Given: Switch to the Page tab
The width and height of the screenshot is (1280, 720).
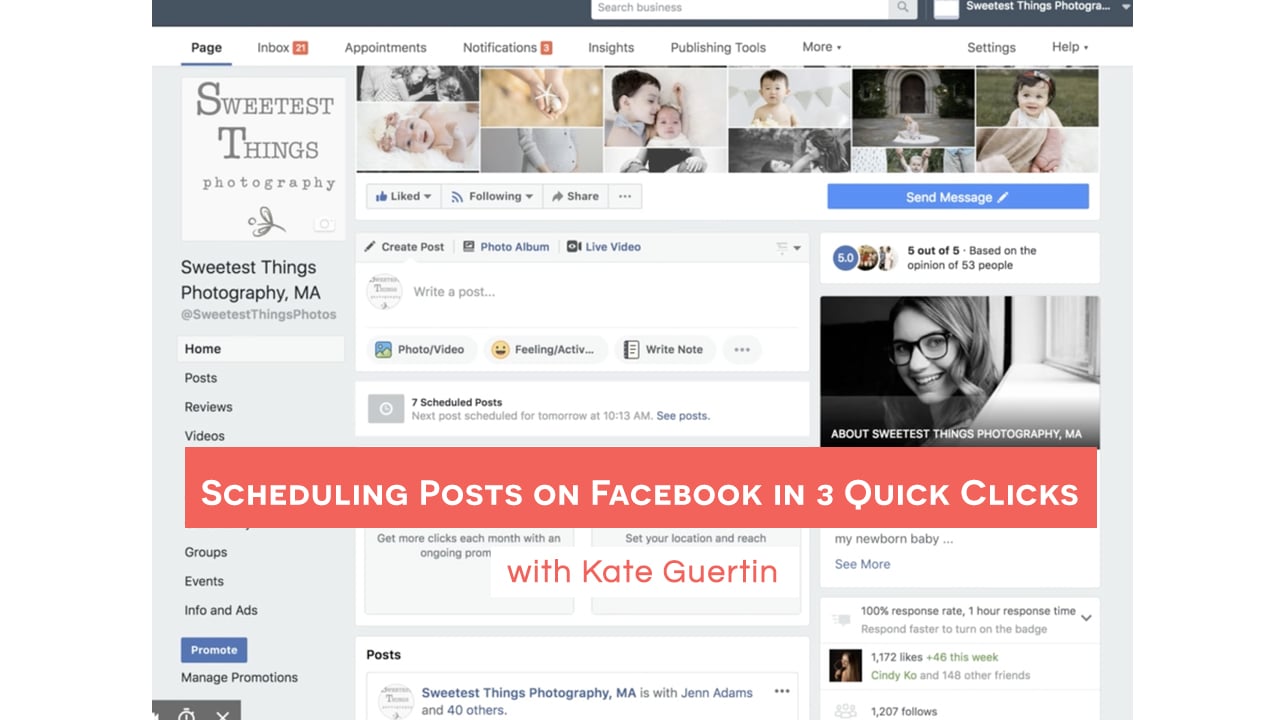Looking at the screenshot, I should point(207,47).
